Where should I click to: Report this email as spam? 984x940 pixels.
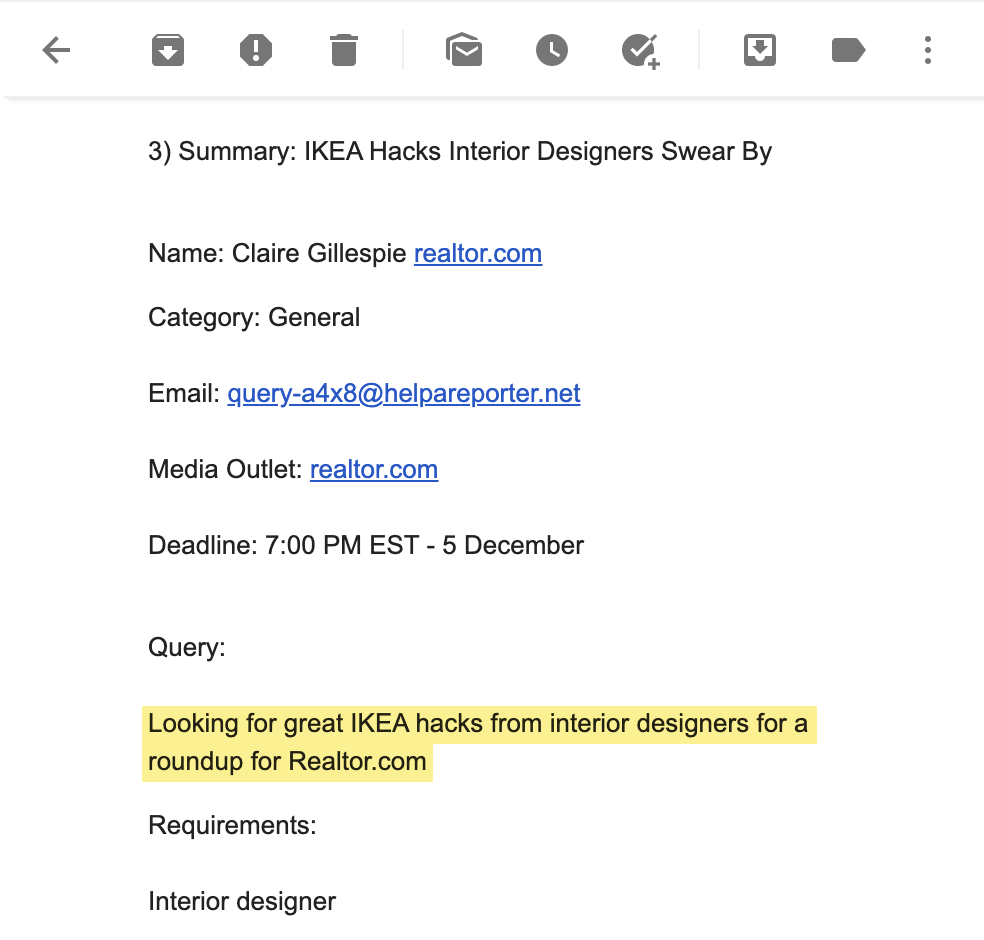[256, 50]
